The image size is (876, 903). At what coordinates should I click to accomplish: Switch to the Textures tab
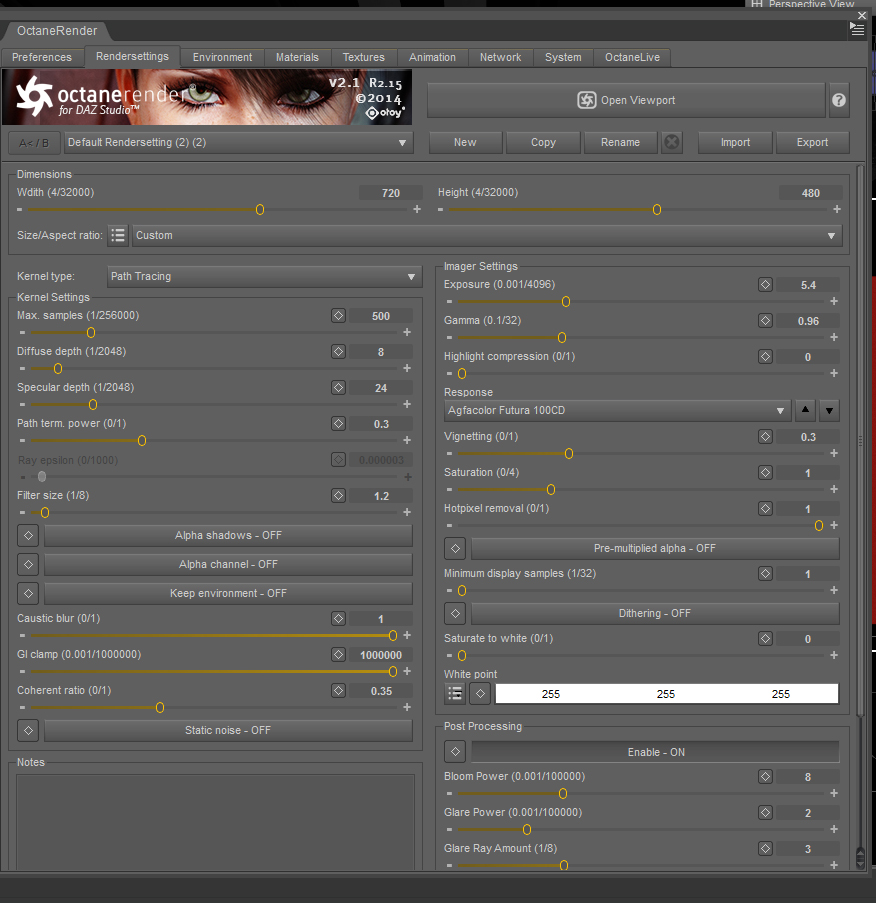pyautogui.click(x=363, y=58)
